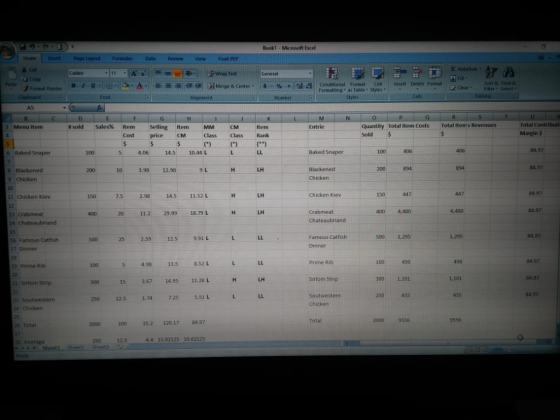Switch to the Review tab
The image size is (560, 420).
[x=175, y=59]
